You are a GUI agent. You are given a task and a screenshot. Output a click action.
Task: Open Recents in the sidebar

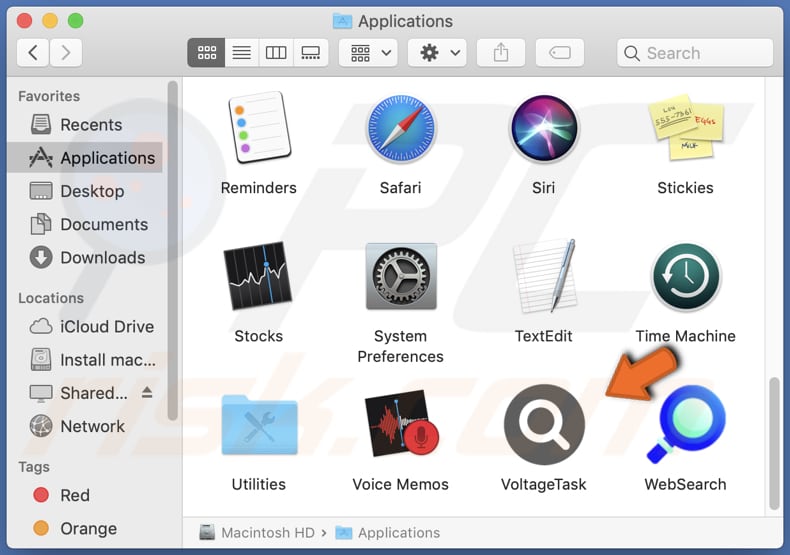click(85, 124)
